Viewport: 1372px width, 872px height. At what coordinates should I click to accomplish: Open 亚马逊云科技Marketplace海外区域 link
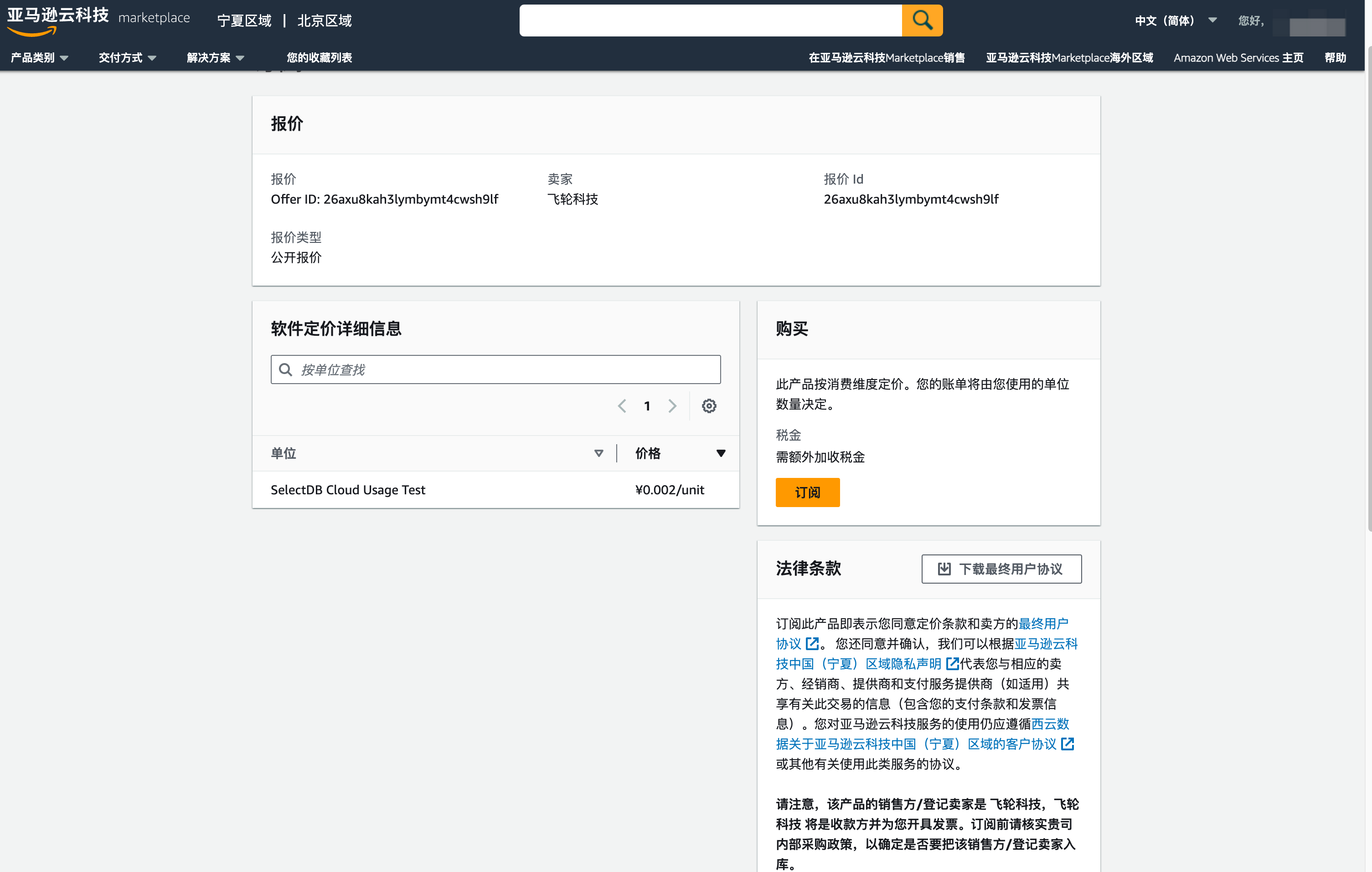1069,57
